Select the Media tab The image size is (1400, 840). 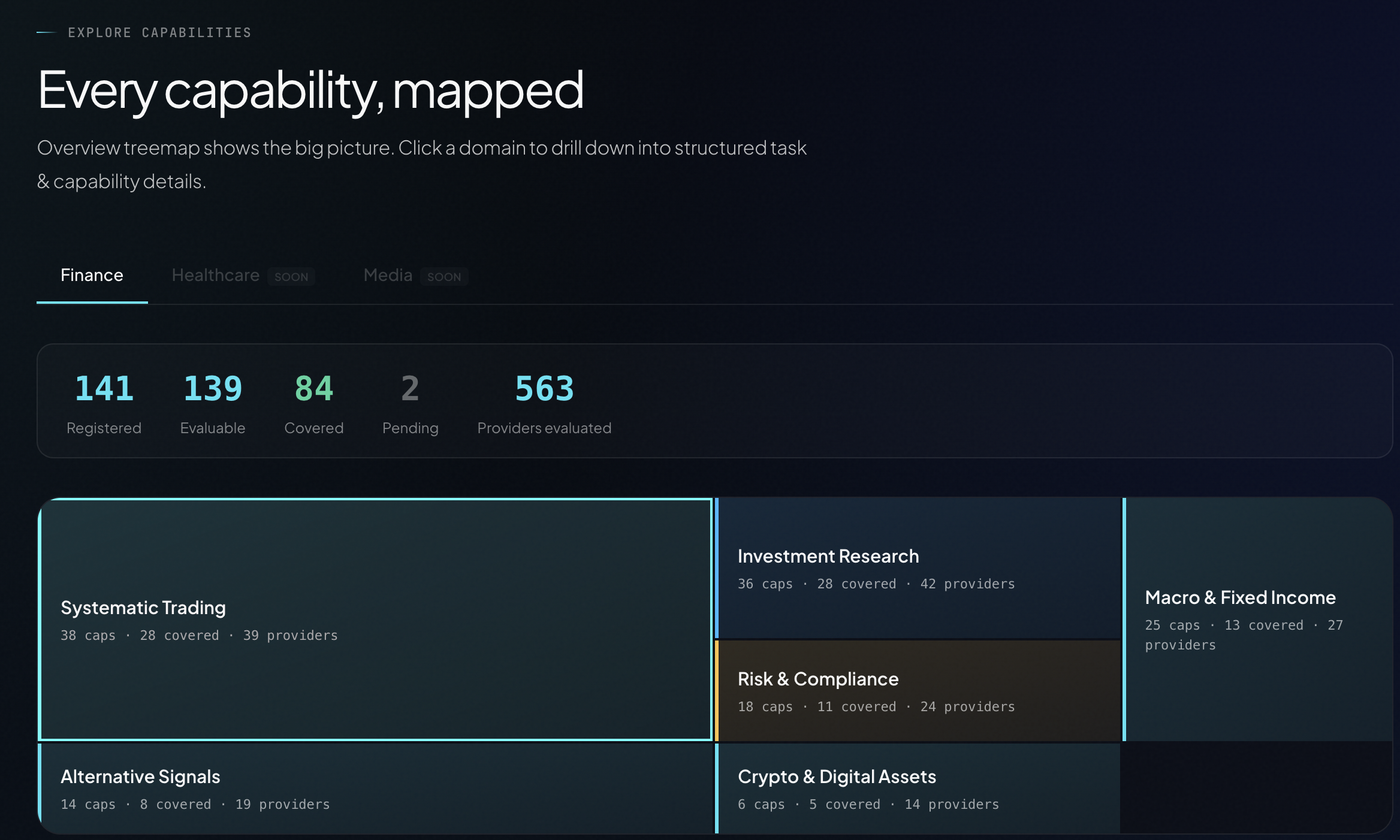point(388,275)
